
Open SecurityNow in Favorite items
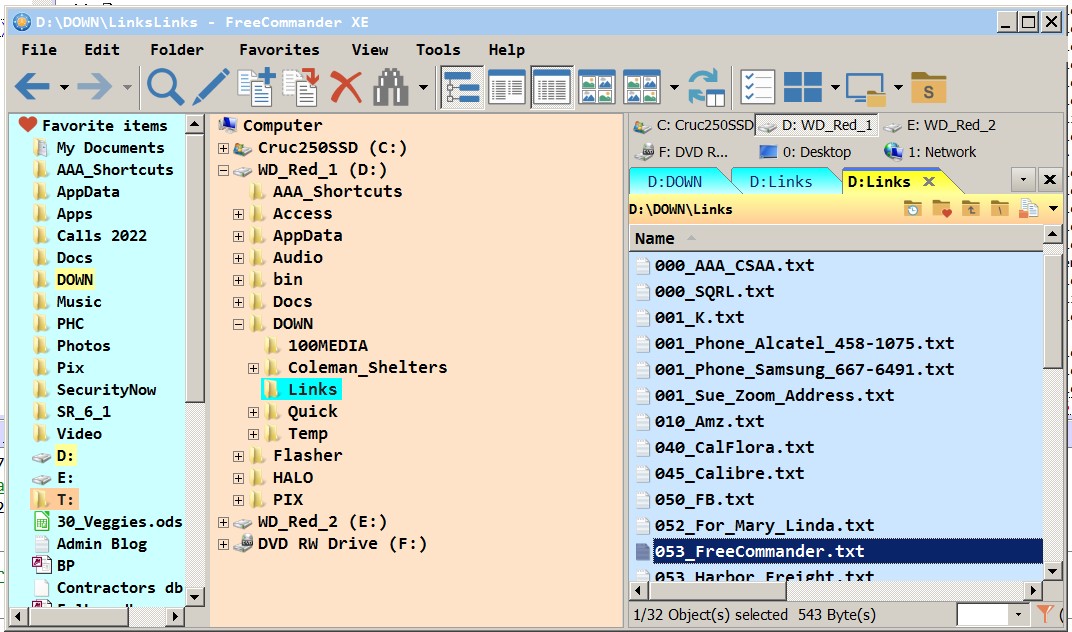tap(95, 390)
